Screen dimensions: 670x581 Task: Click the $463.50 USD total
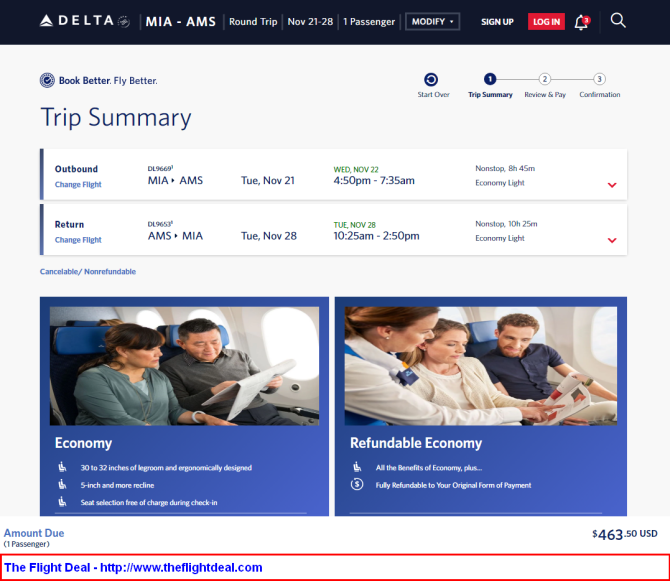coord(625,534)
